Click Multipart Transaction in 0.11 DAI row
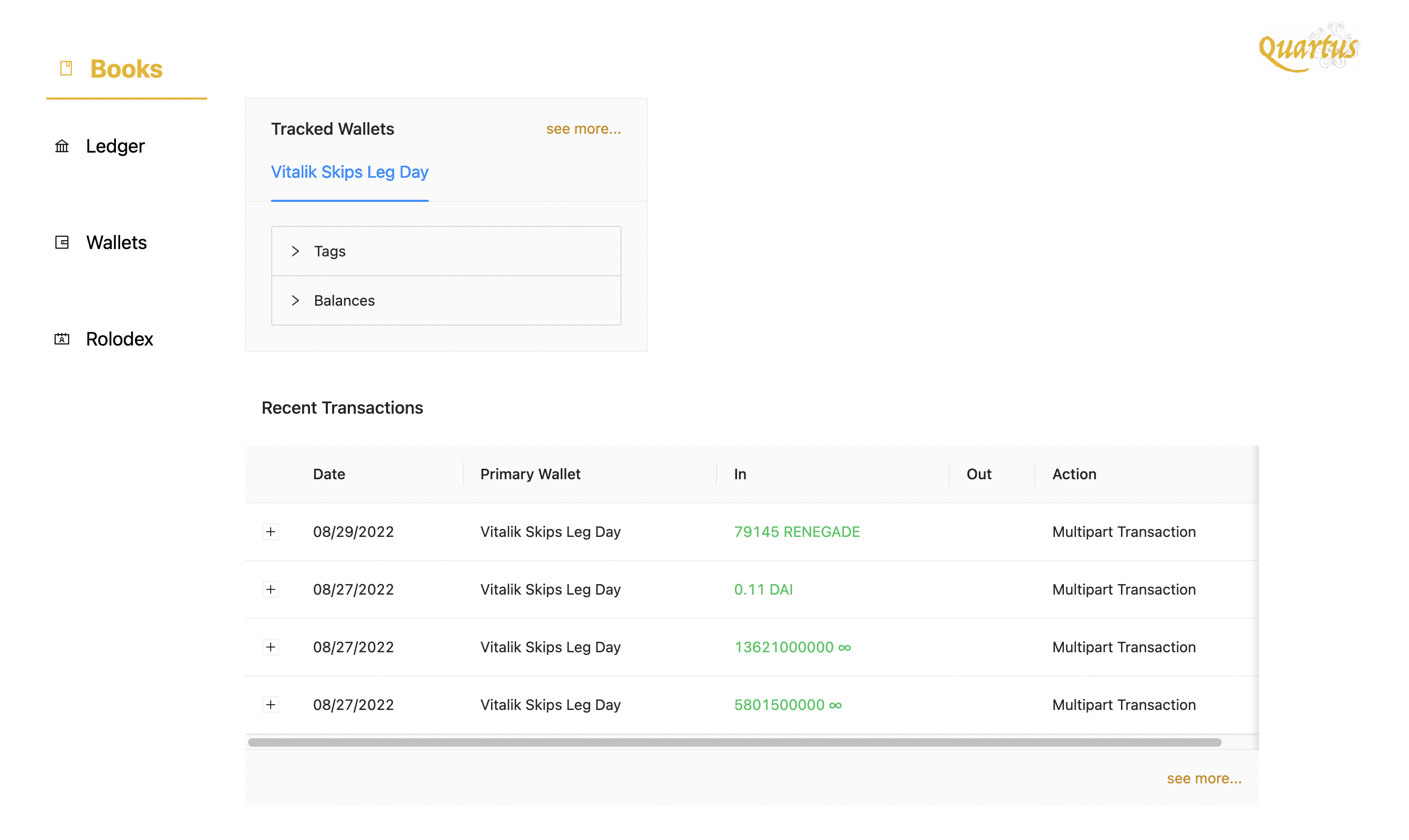This screenshot has height=840, width=1409. [x=1124, y=589]
